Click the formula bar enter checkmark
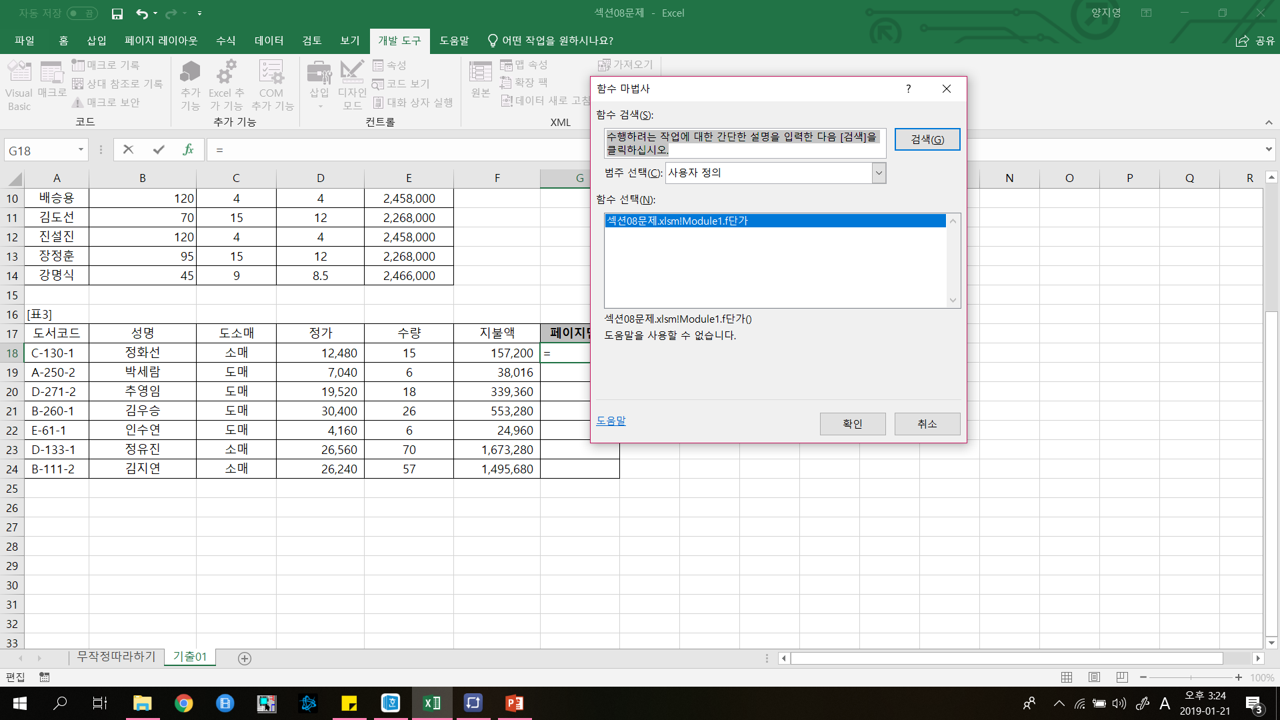1280x720 pixels. click(158, 150)
